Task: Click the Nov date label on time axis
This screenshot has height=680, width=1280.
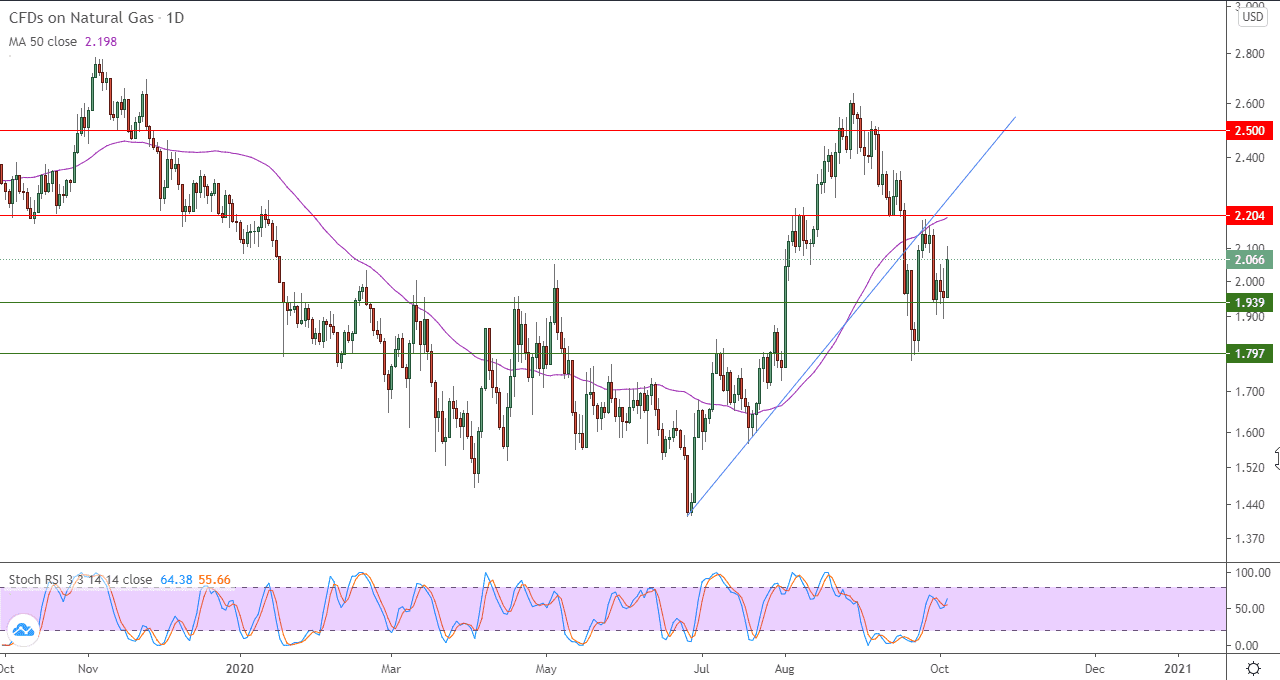Action: coord(87,667)
